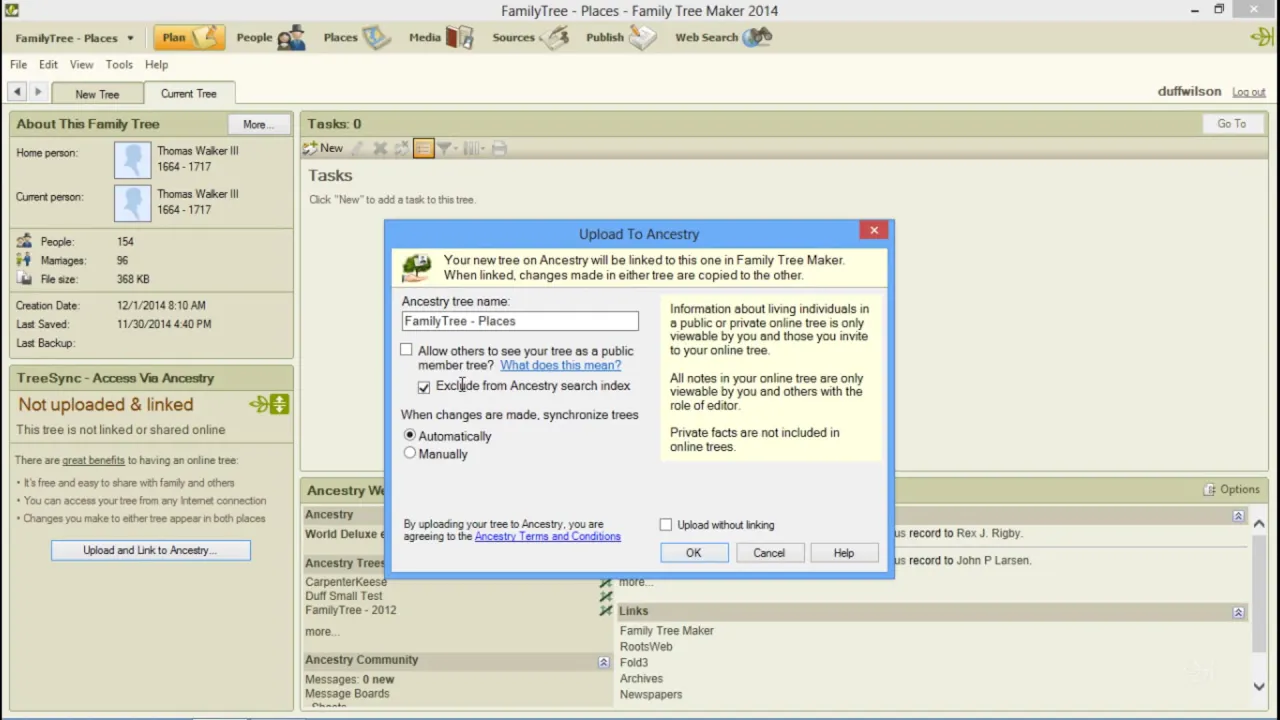Click the print tasks icon
Image resolution: width=1280 pixels, height=720 pixels.
pos(499,148)
